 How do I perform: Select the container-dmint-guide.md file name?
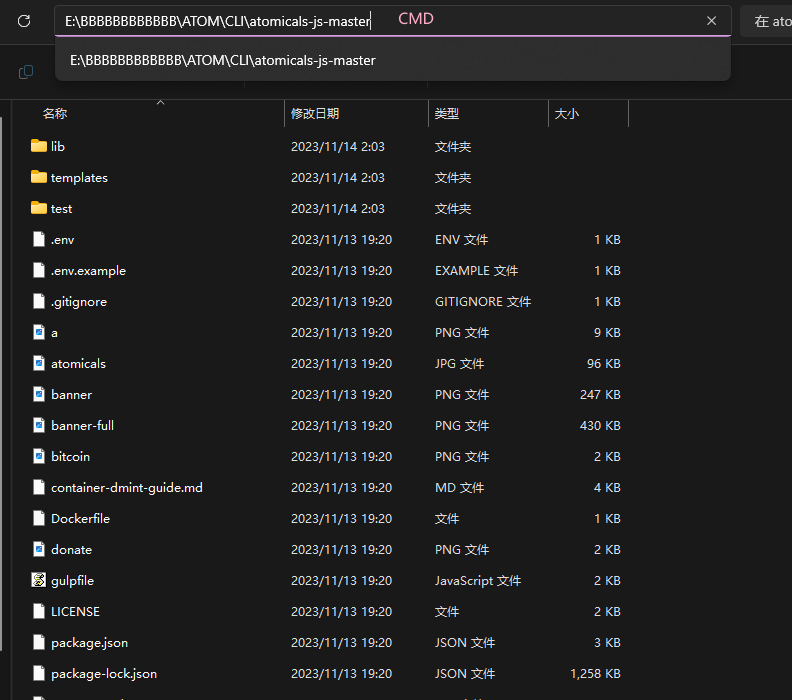click(x=126, y=487)
